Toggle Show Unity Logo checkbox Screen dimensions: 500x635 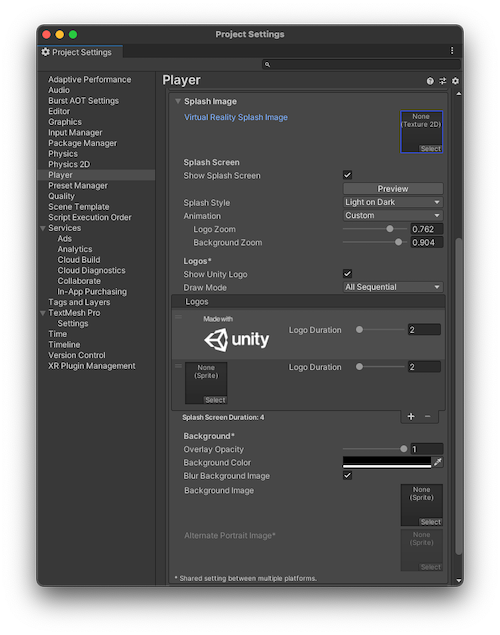tap(347, 274)
